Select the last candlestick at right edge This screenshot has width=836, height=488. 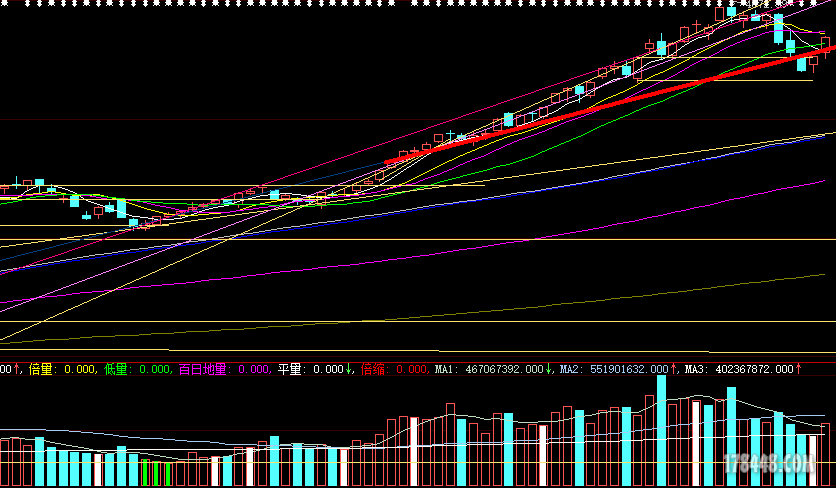point(825,44)
